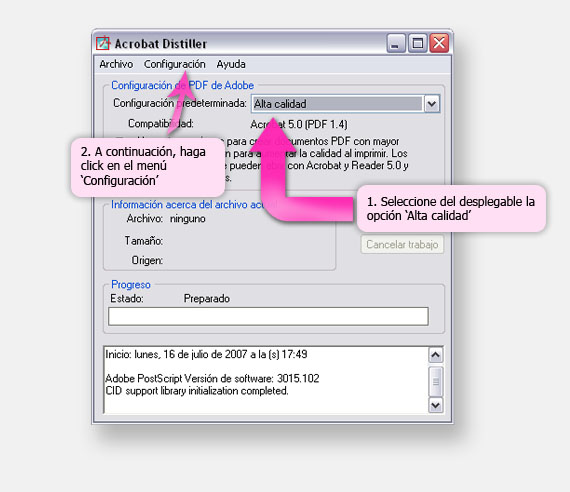Image resolution: width=570 pixels, height=492 pixels.
Task: Open the Archivo menu
Action: tap(116, 64)
